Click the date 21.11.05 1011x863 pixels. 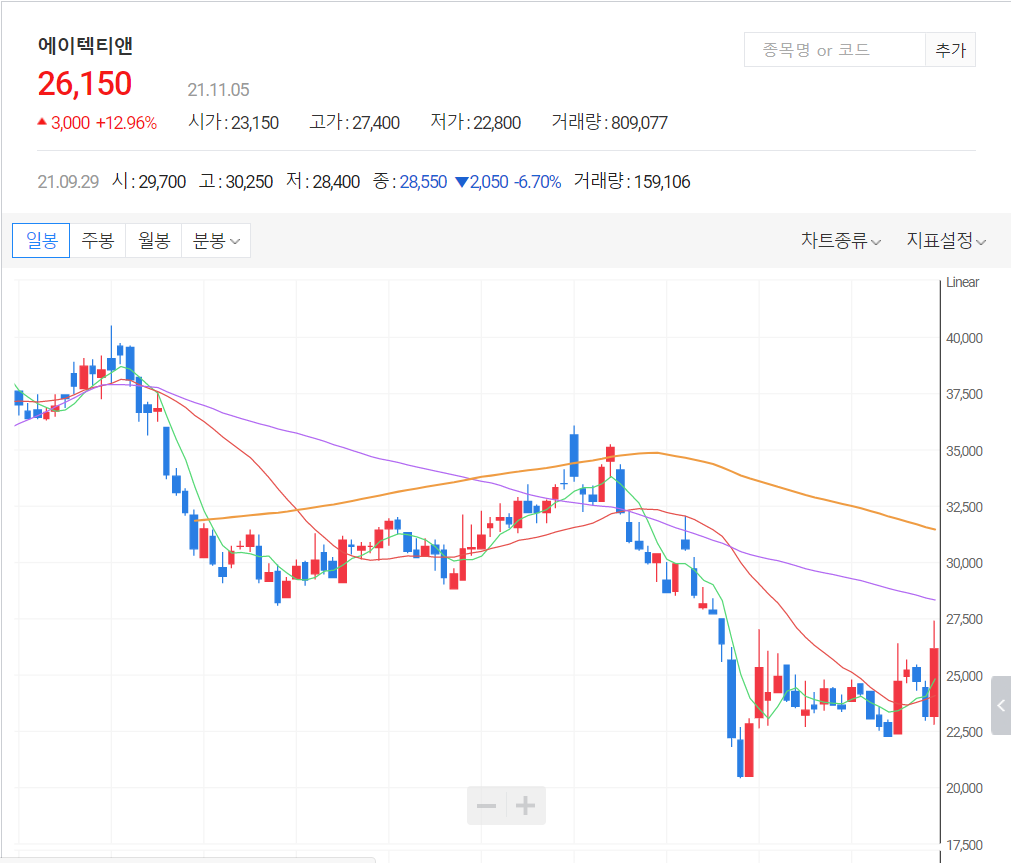click(218, 90)
